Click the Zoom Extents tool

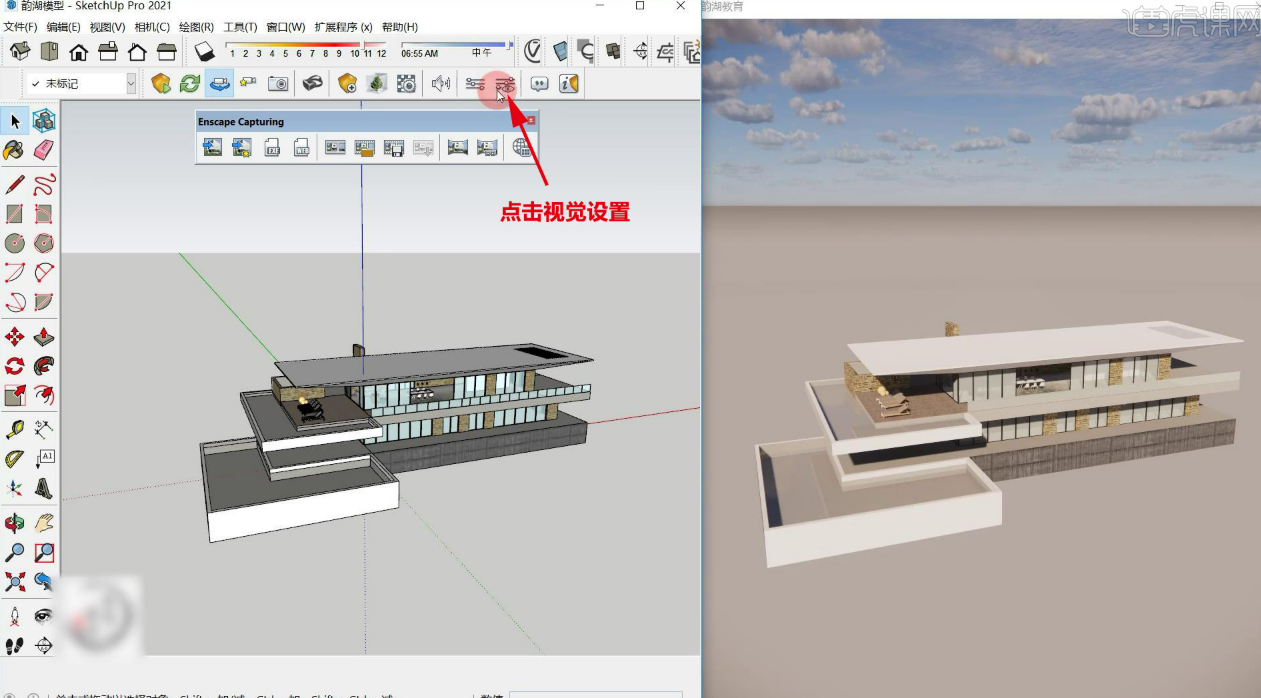click(x=15, y=581)
